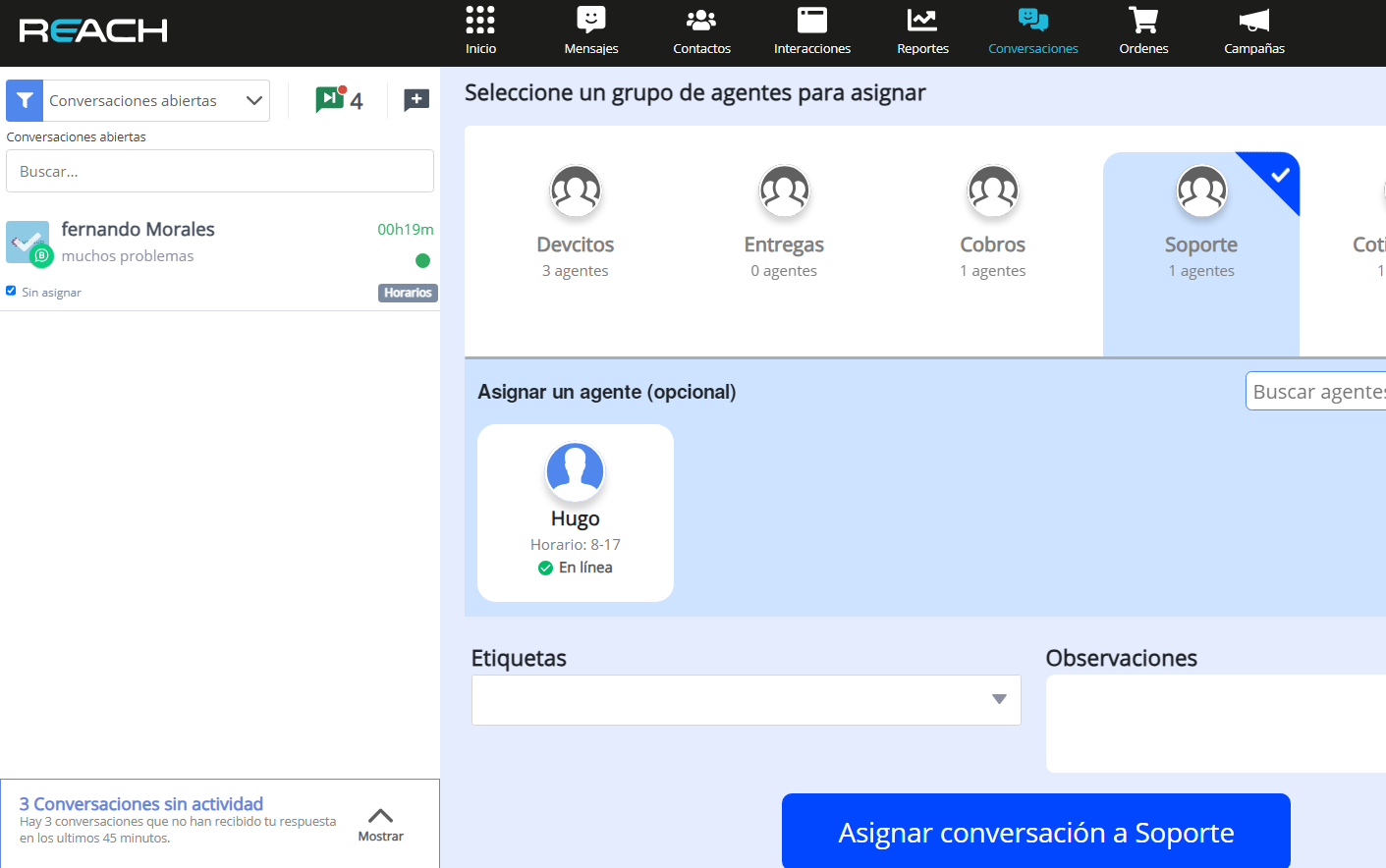Open the Etiquetas dropdown
The height and width of the screenshot is (868, 1386).
(746, 700)
